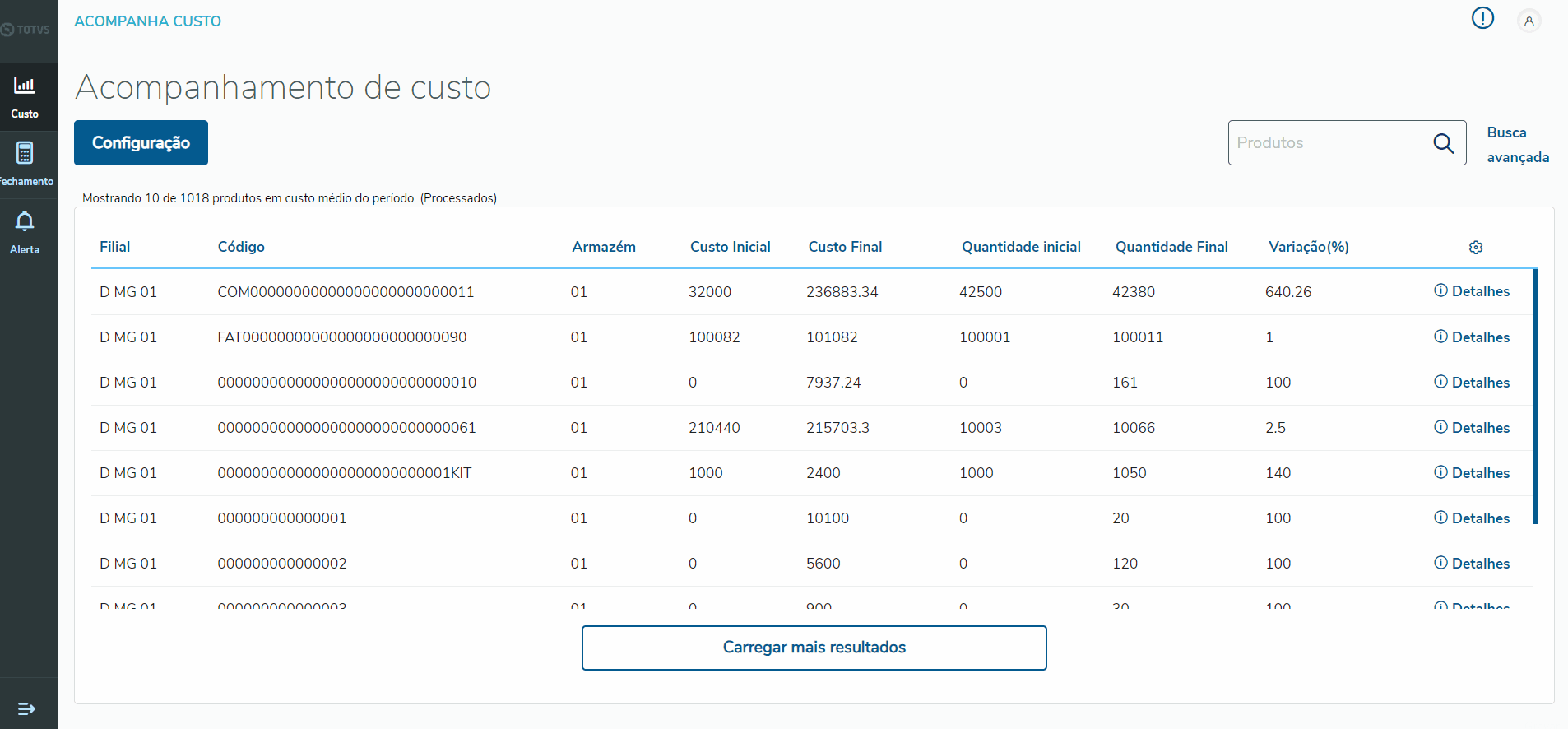Open the notification alert icon in header
Image resolution: width=1568 pixels, height=729 pixels.
click(1482, 17)
